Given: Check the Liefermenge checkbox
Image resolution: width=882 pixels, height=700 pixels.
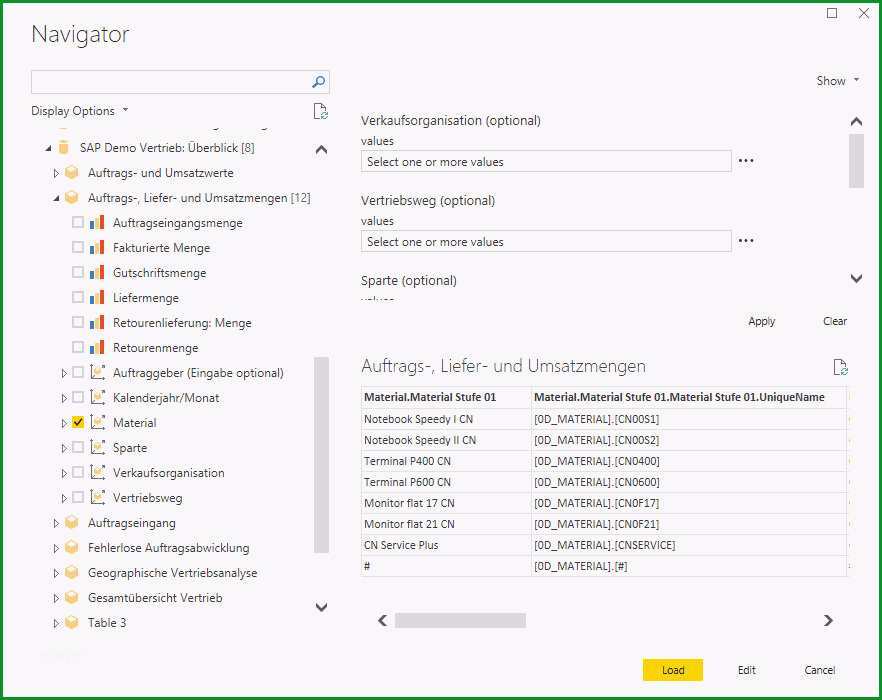Looking at the screenshot, I should pos(78,297).
